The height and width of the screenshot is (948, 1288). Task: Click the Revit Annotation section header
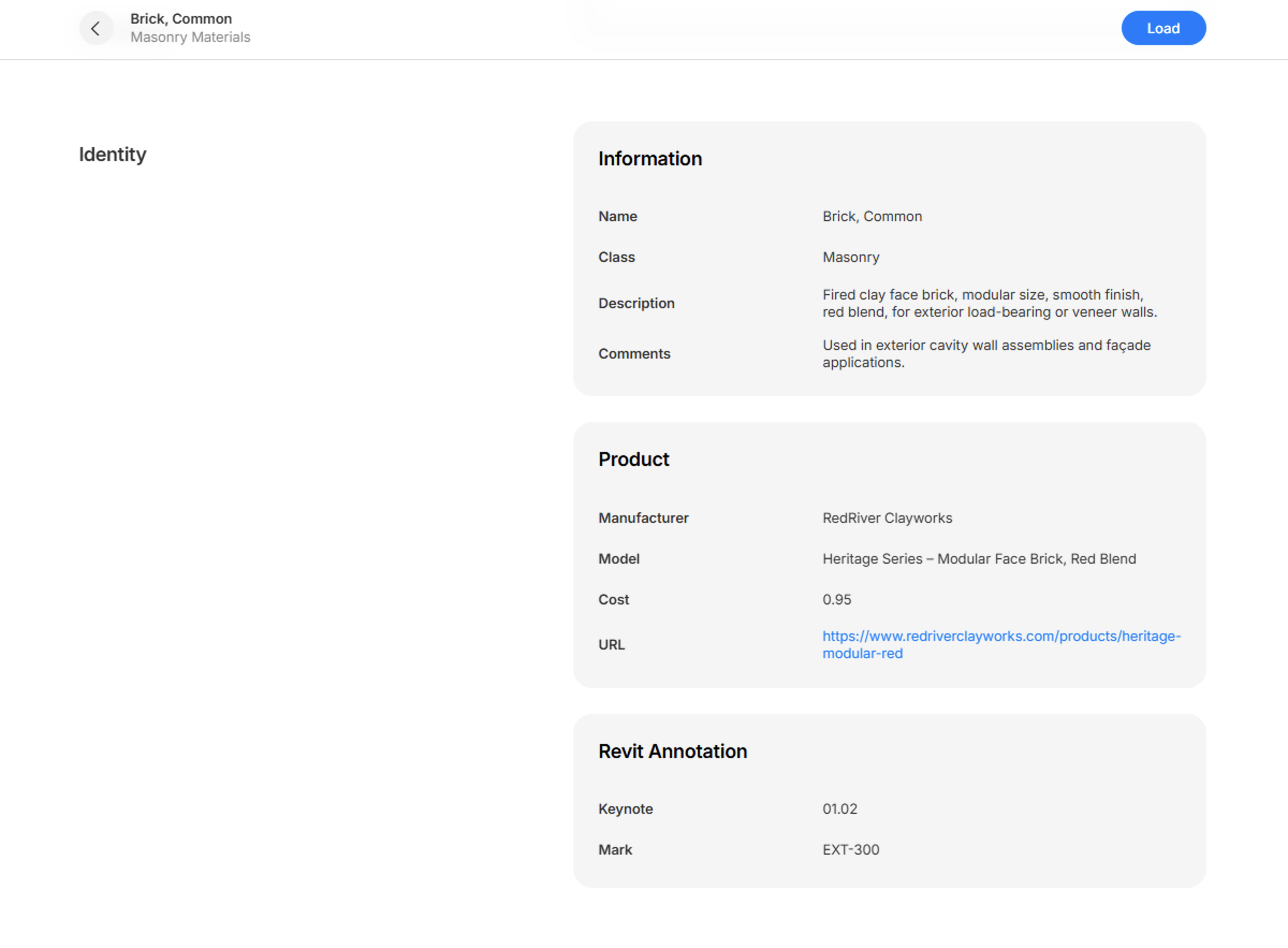(x=672, y=750)
